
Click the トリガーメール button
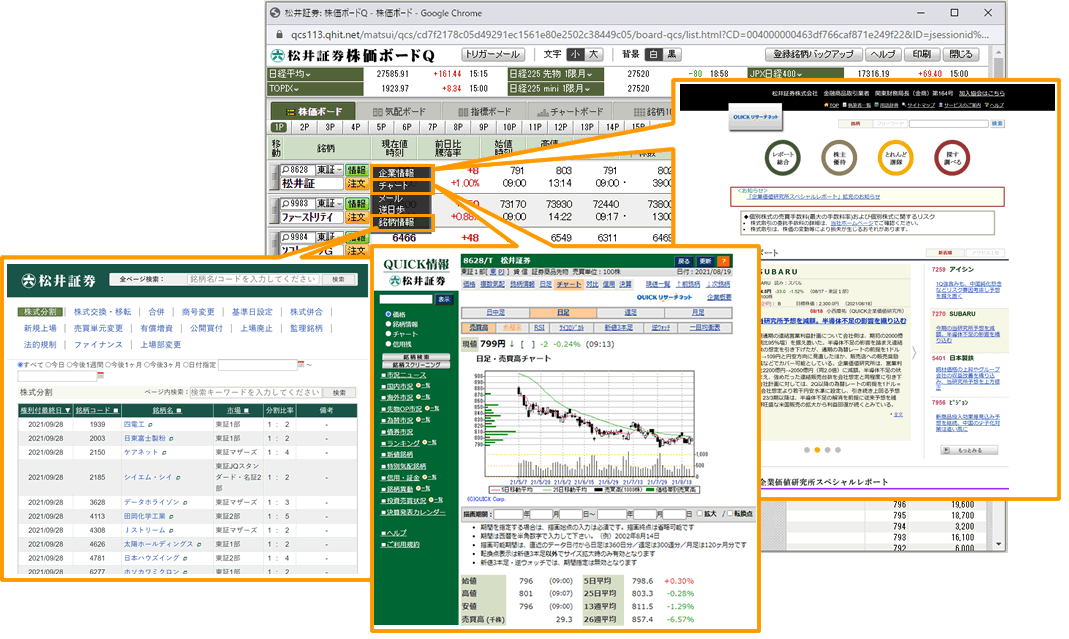(493, 55)
